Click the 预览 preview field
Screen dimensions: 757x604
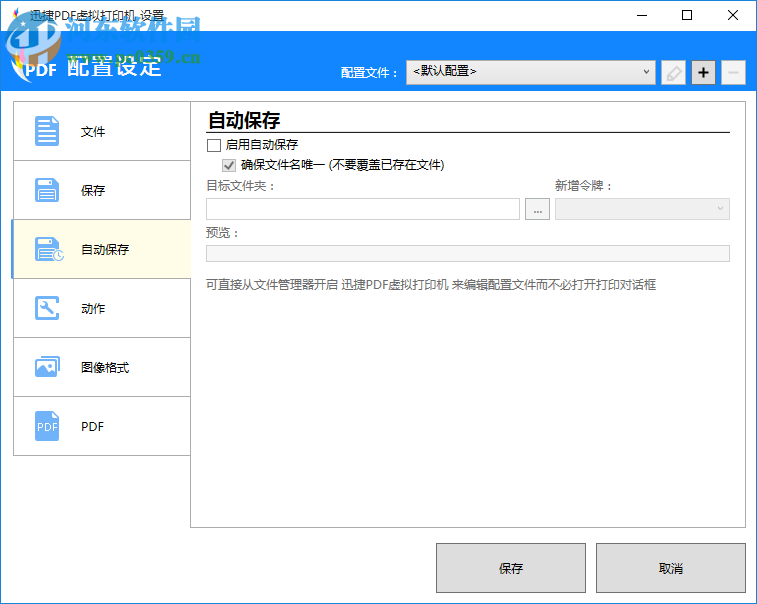point(467,253)
